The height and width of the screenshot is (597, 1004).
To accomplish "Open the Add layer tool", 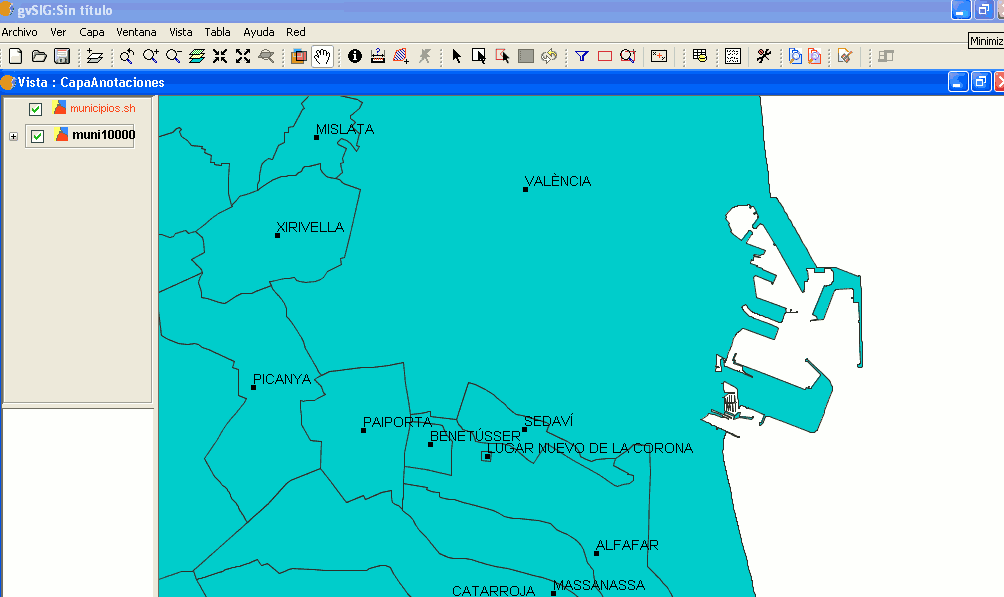I will point(95,56).
